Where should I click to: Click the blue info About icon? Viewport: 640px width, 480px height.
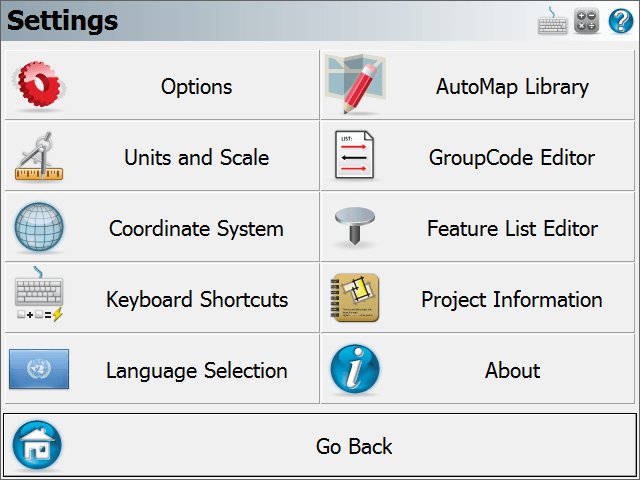355,369
